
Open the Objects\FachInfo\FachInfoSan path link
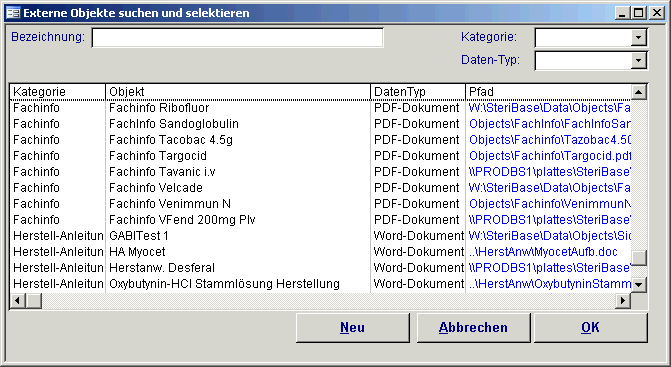click(550, 124)
